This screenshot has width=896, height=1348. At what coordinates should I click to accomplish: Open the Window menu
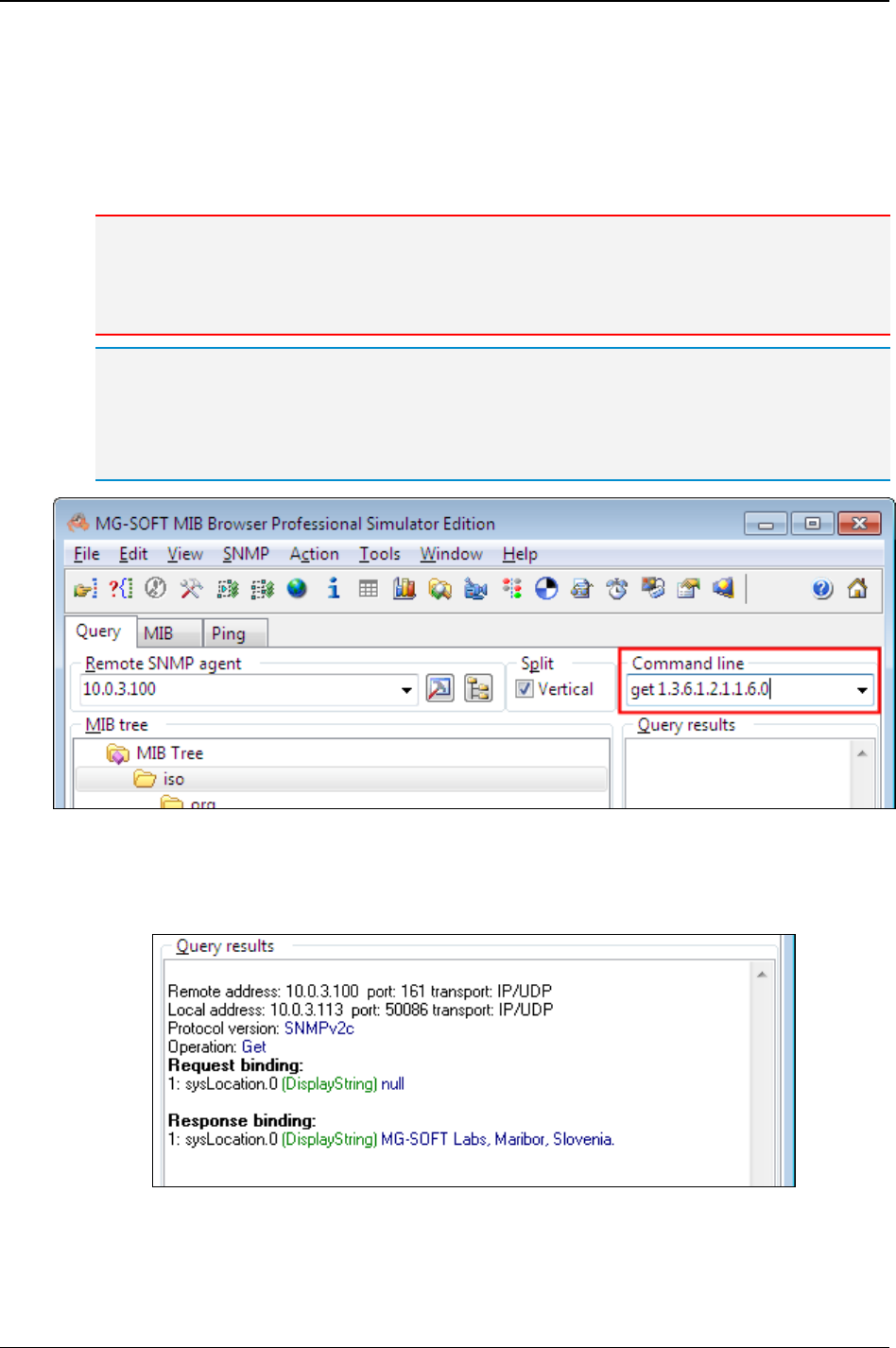(451, 554)
